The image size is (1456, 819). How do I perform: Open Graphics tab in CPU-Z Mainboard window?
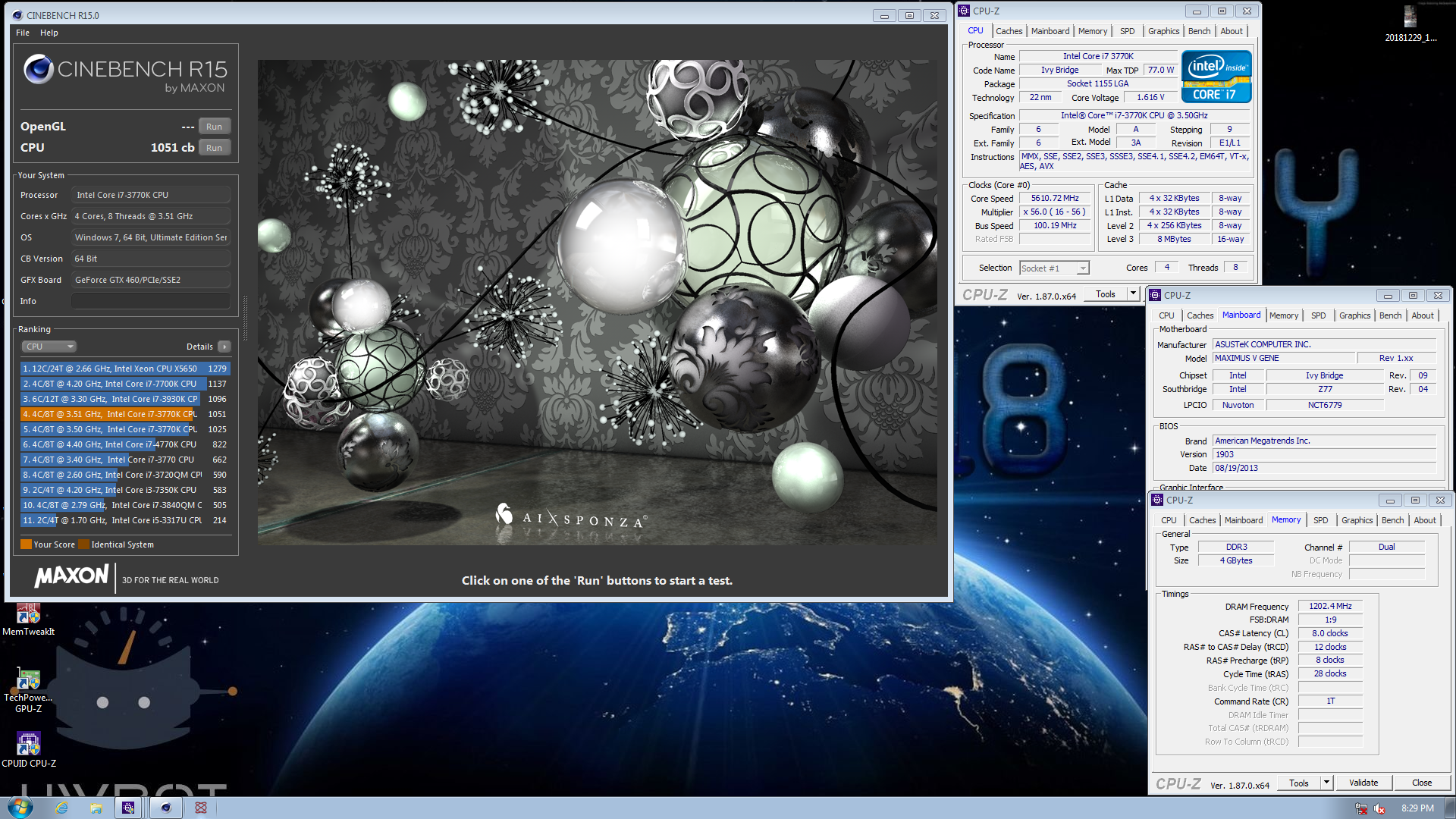tap(1354, 315)
